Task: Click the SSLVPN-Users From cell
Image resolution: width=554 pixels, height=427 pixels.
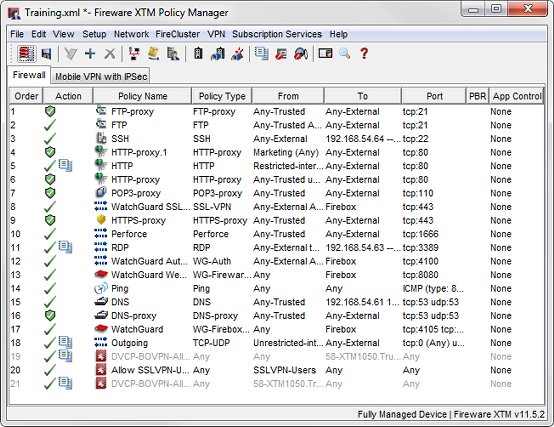Action: (284, 370)
